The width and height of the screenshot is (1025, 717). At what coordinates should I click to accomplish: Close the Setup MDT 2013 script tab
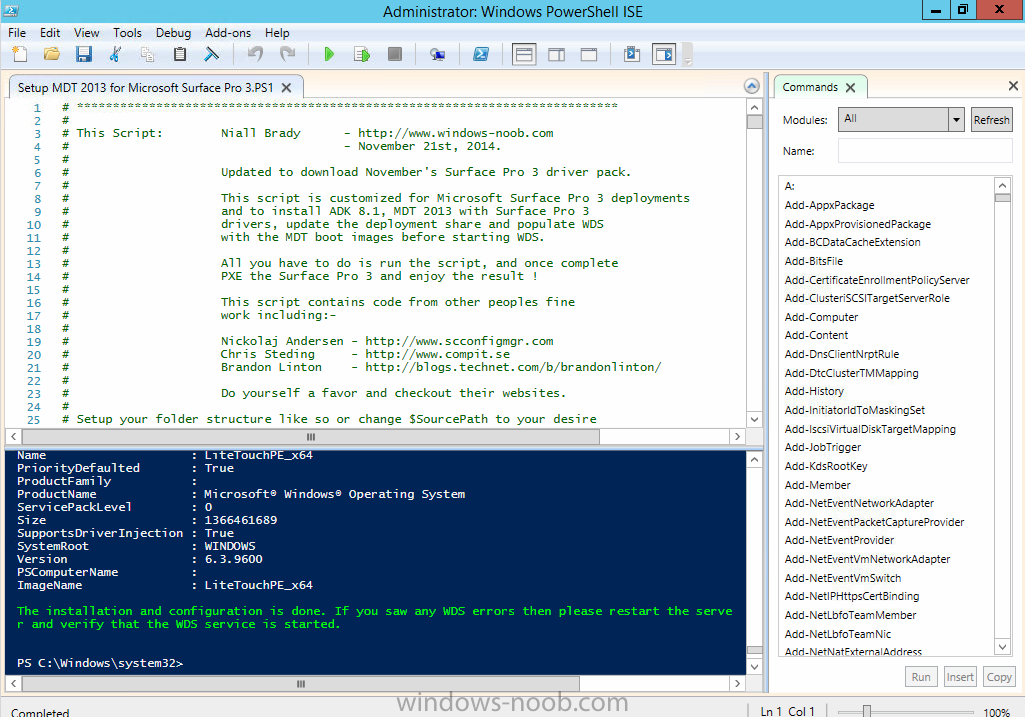tap(286, 88)
